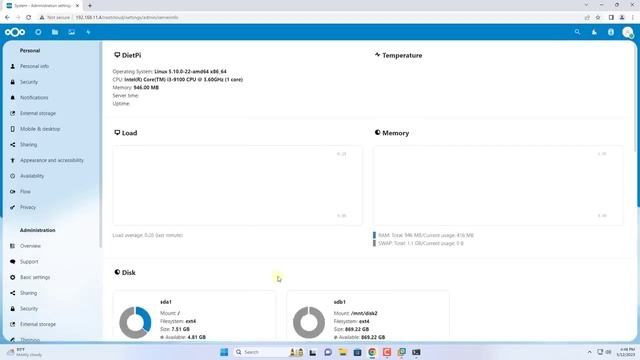
Task: Click the Nextcloud logo in the header
Action: coord(15,32)
